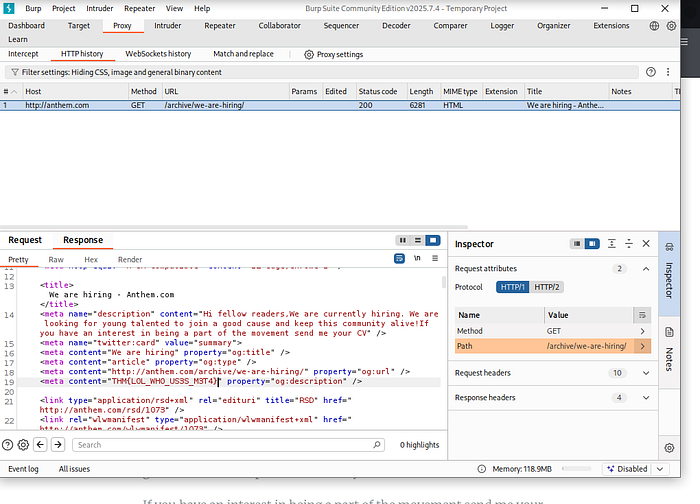
Task: Open Proxy settings gear button
Action: pyautogui.click(x=333, y=54)
